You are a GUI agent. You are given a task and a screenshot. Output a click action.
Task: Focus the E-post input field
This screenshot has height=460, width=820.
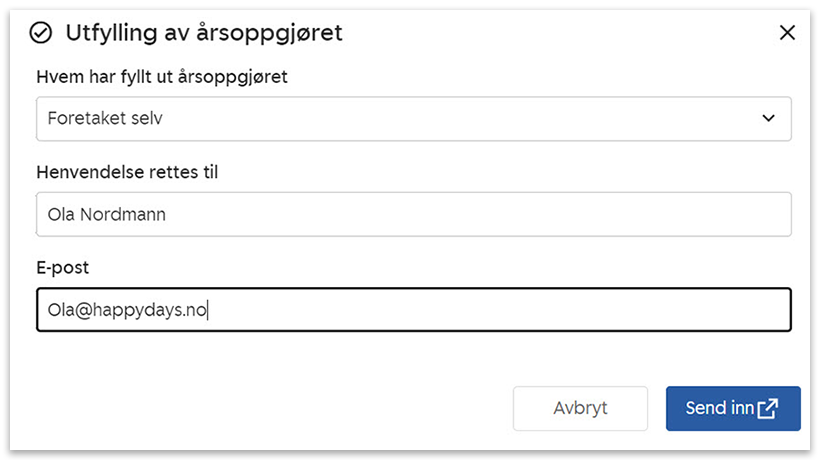click(x=413, y=310)
